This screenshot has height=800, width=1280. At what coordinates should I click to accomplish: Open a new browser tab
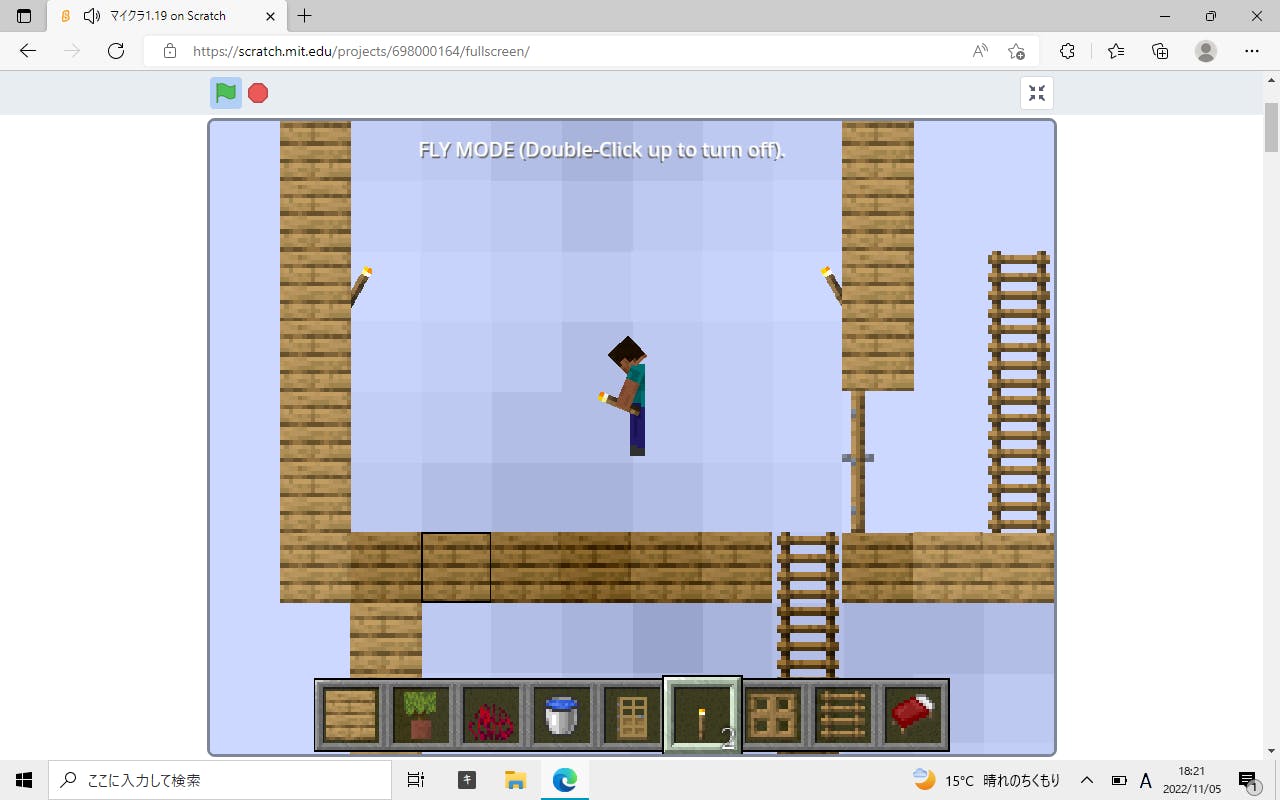[x=305, y=16]
